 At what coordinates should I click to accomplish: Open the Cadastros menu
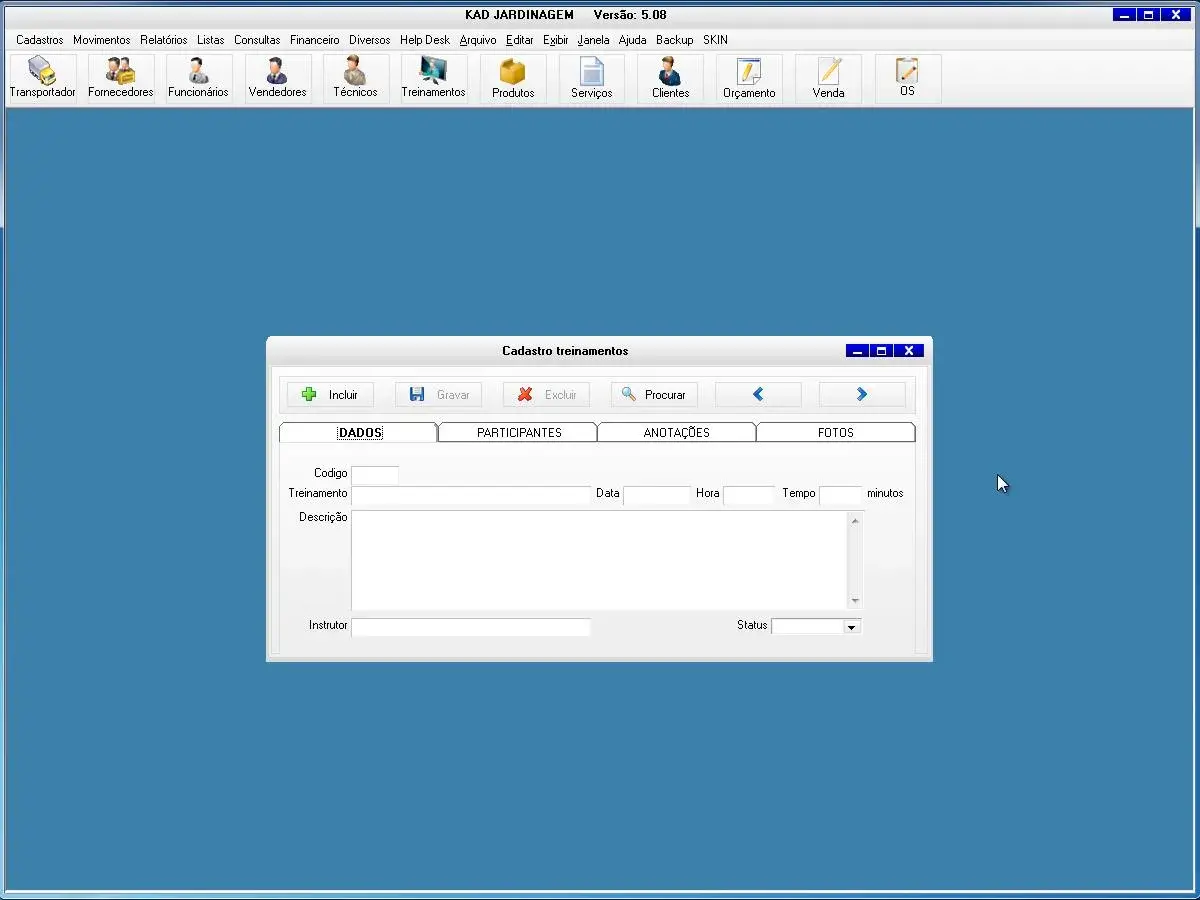[39, 40]
